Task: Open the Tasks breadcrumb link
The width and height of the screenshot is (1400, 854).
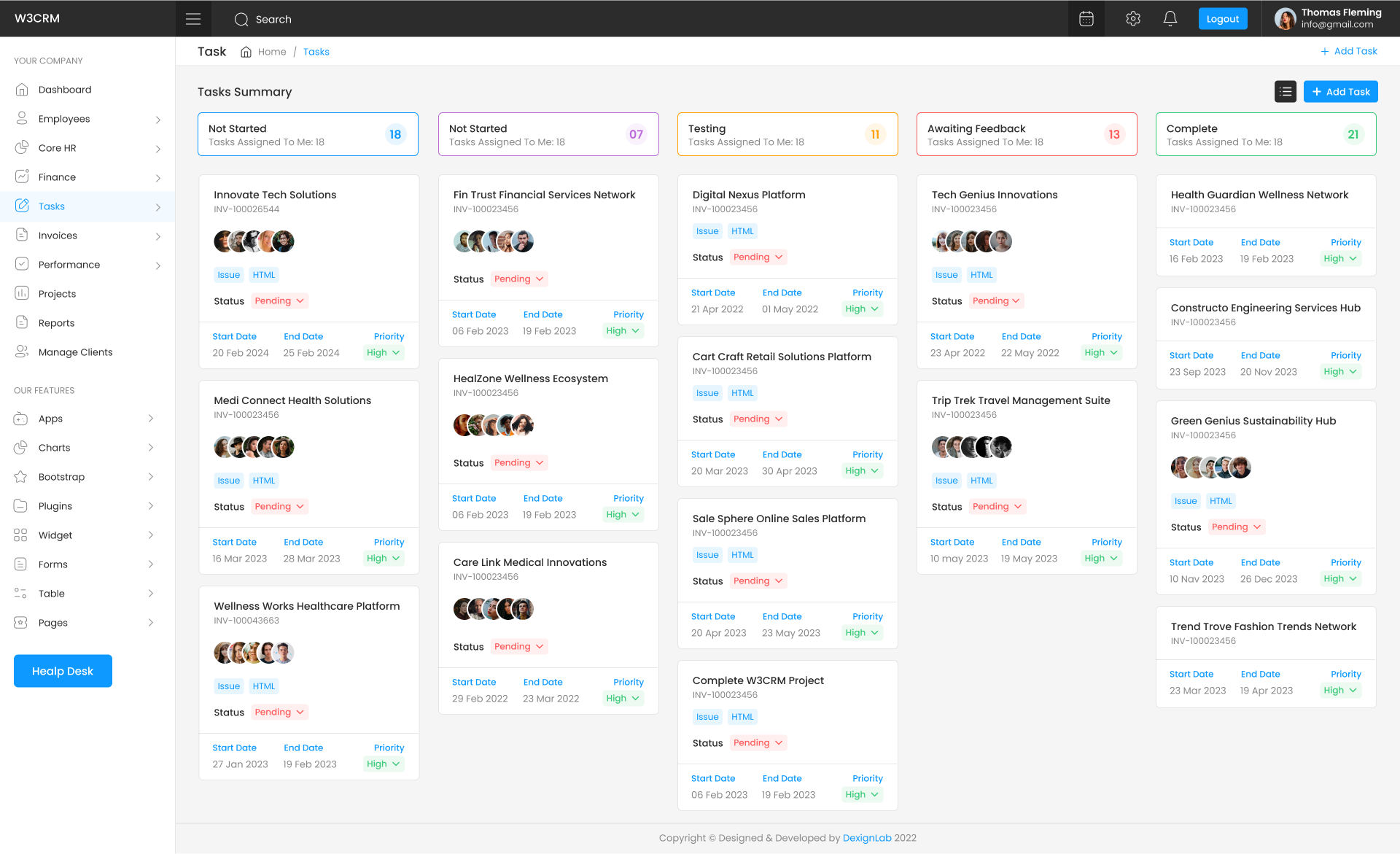Action: coord(316,51)
